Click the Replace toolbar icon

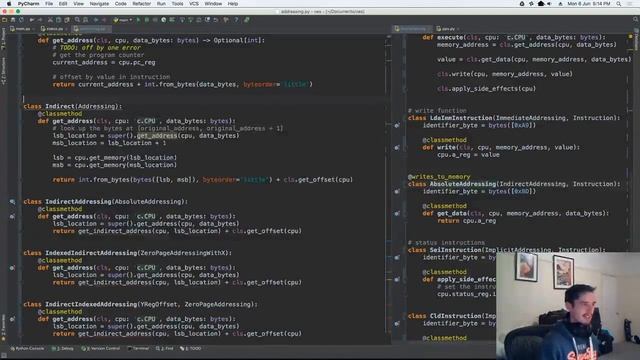85,20
